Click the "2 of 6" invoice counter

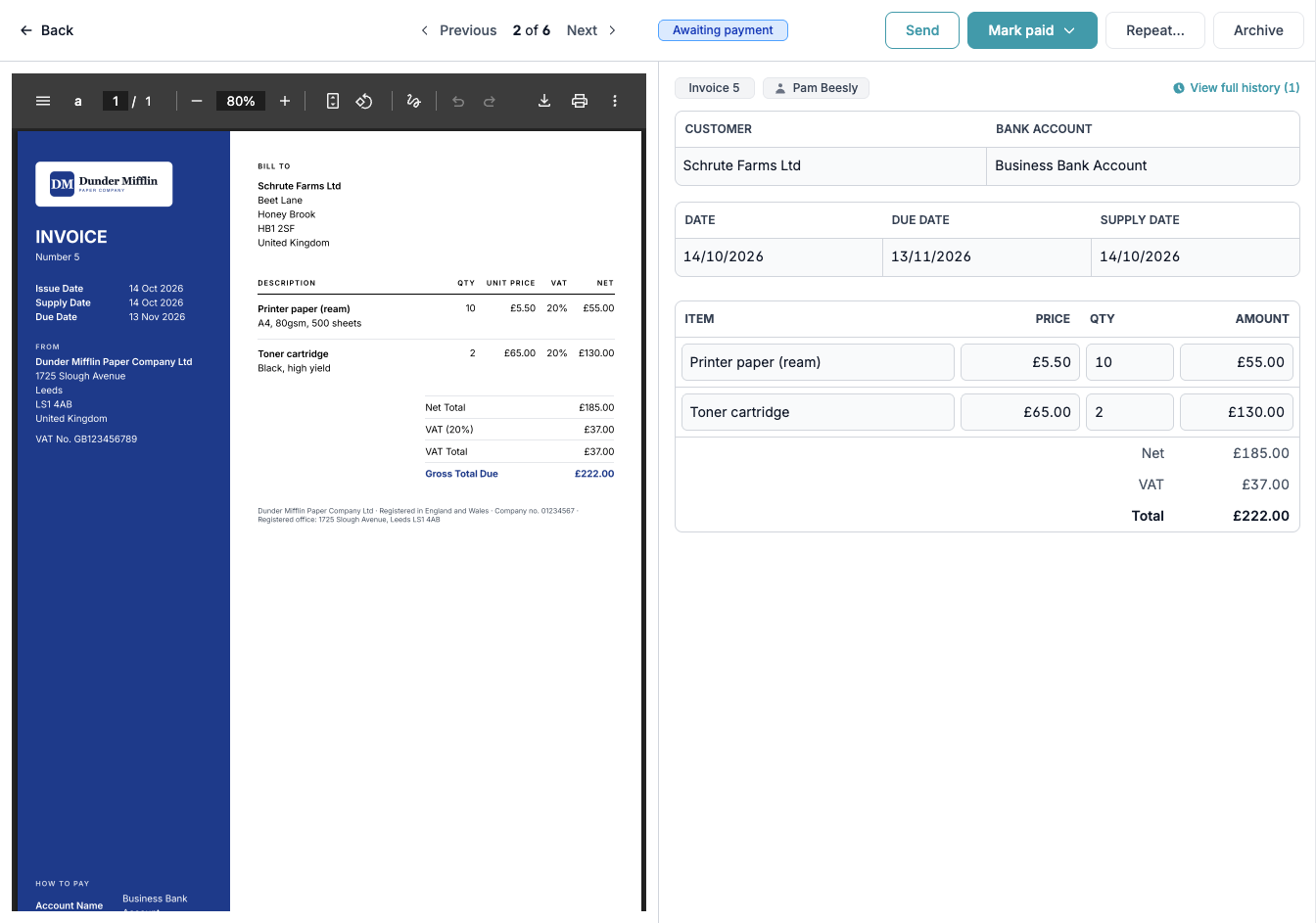click(532, 30)
